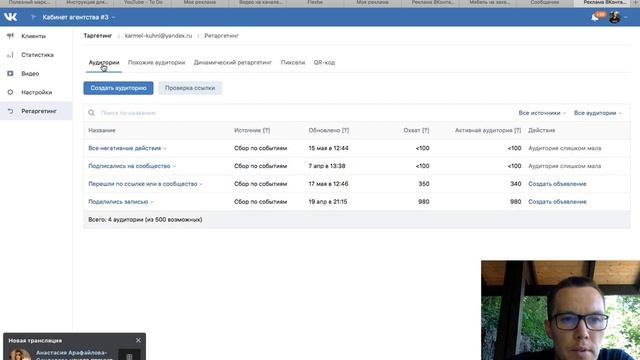The image size is (640, 360).
Task: Open the notifications bell icon
Action: (x=595, y=17)
